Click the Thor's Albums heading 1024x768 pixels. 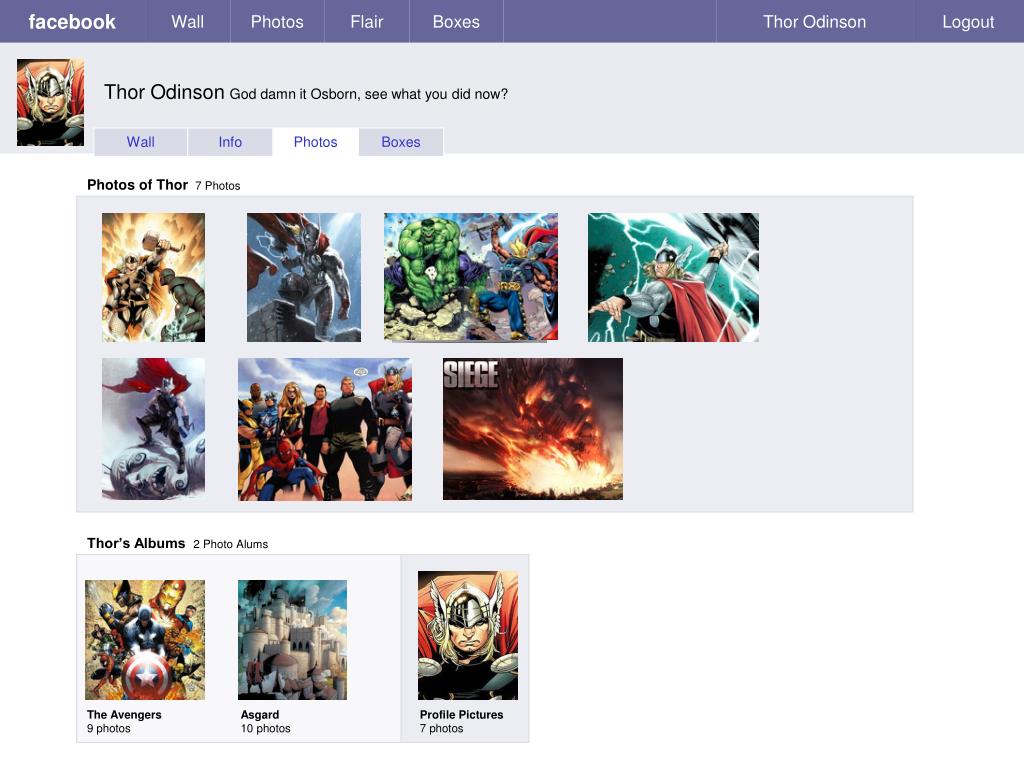pos(136,543)
